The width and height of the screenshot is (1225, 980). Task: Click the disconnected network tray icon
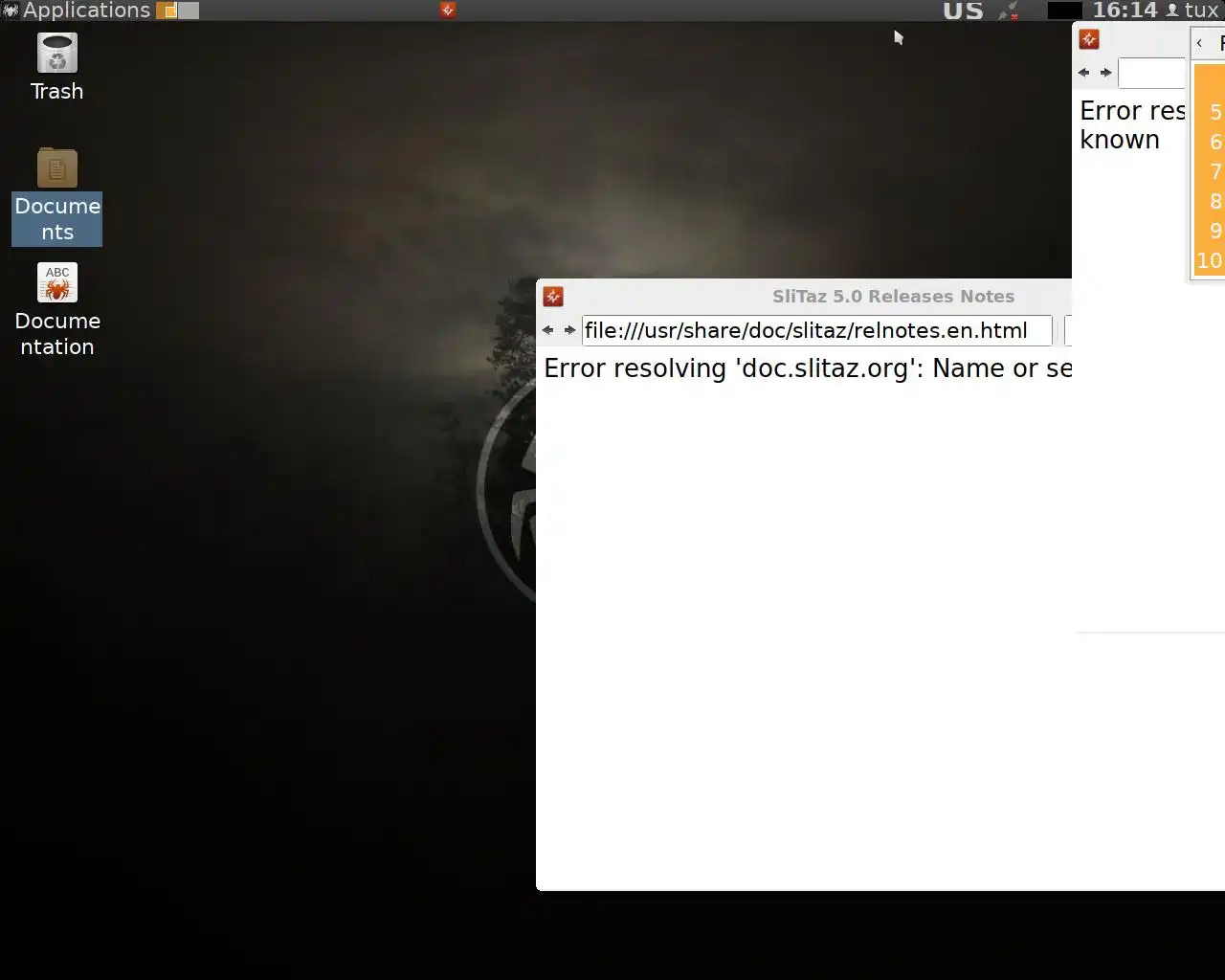[x=1008, y=11]
